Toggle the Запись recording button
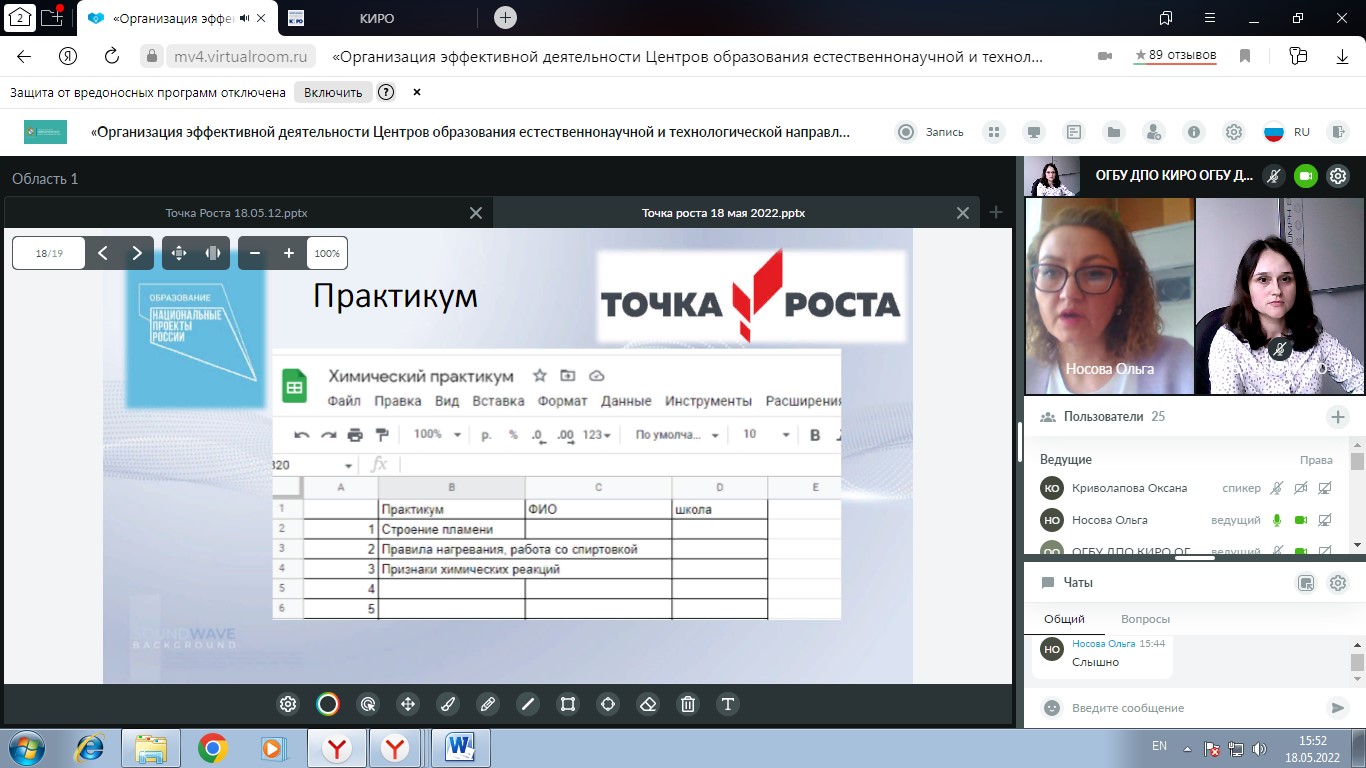The height and width of the screenshot is (768, 1366). (x=931, y=132)
